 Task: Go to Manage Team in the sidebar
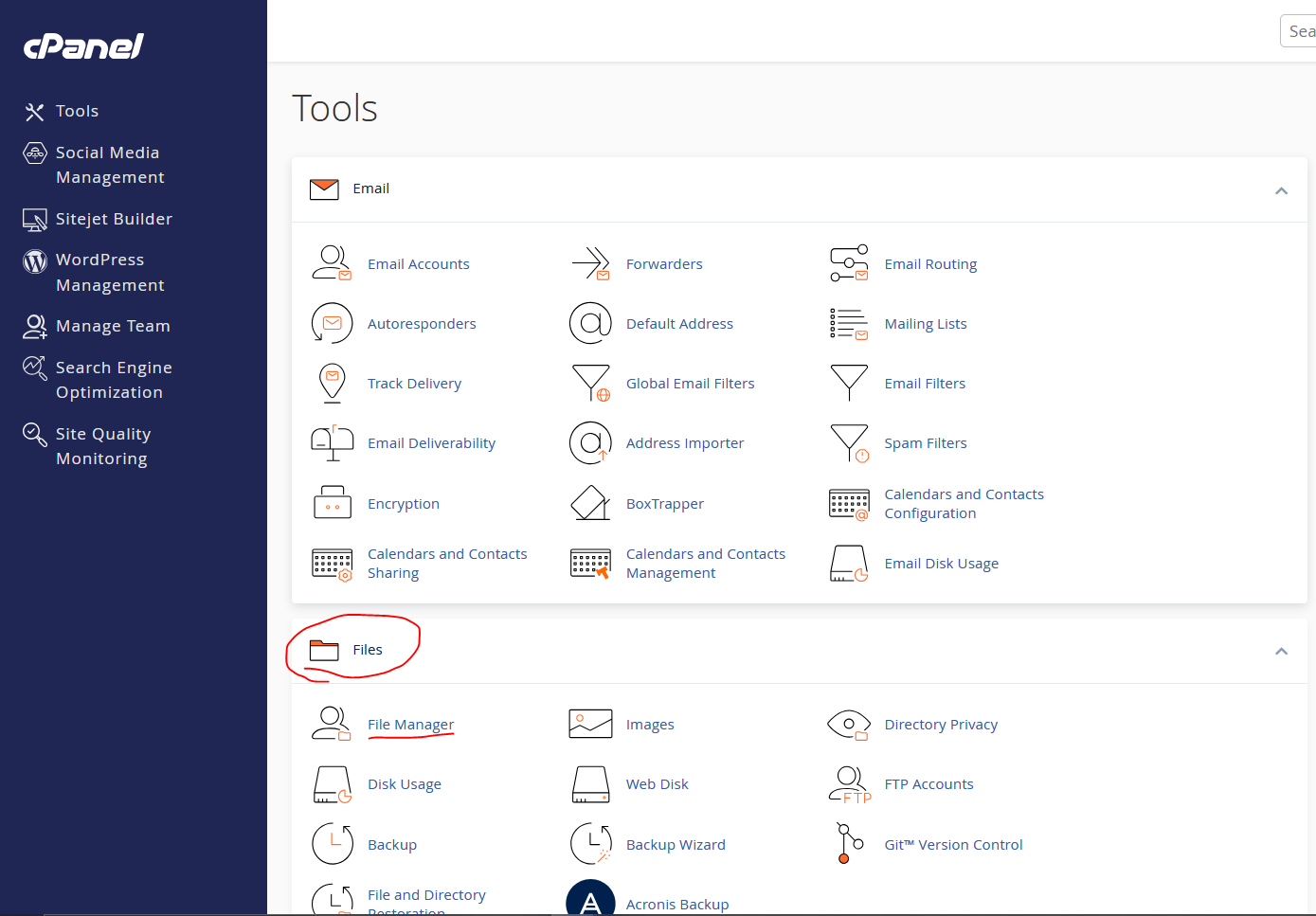coord(113,326)
